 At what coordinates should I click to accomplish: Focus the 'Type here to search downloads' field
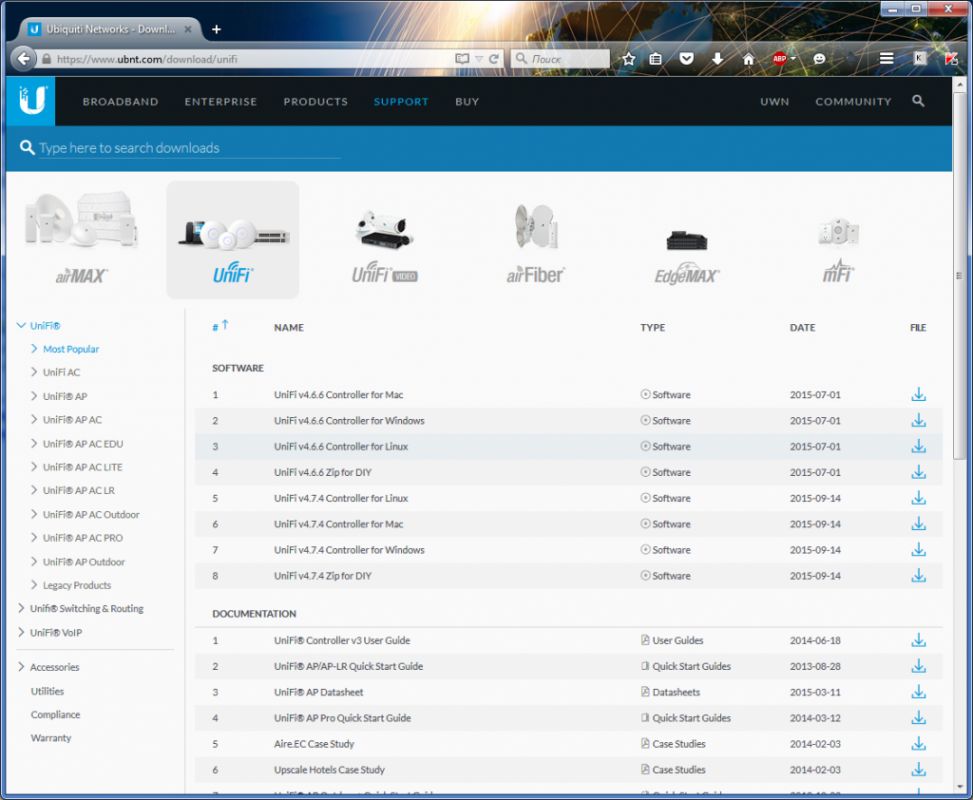point(189,148)
